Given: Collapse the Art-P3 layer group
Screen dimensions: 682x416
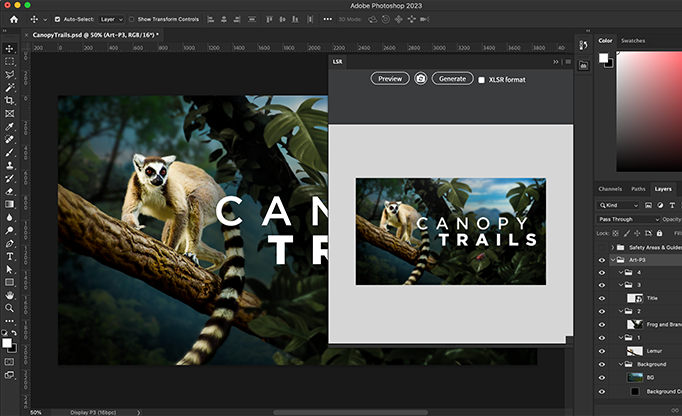Looking at the screenshot, I should click(612, 260).
